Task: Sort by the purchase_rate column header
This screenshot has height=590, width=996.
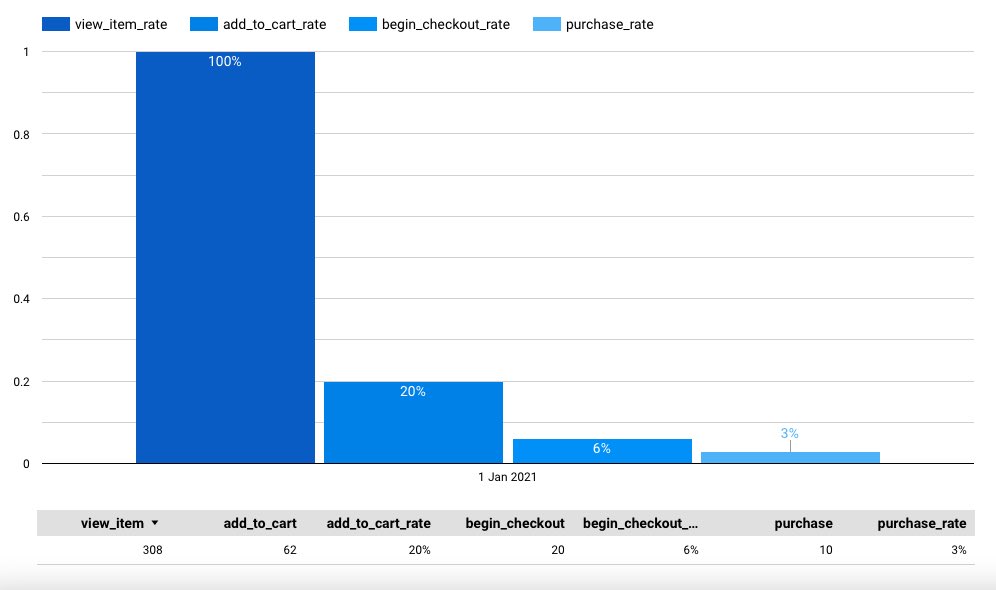Action: (x=922, y=523)
